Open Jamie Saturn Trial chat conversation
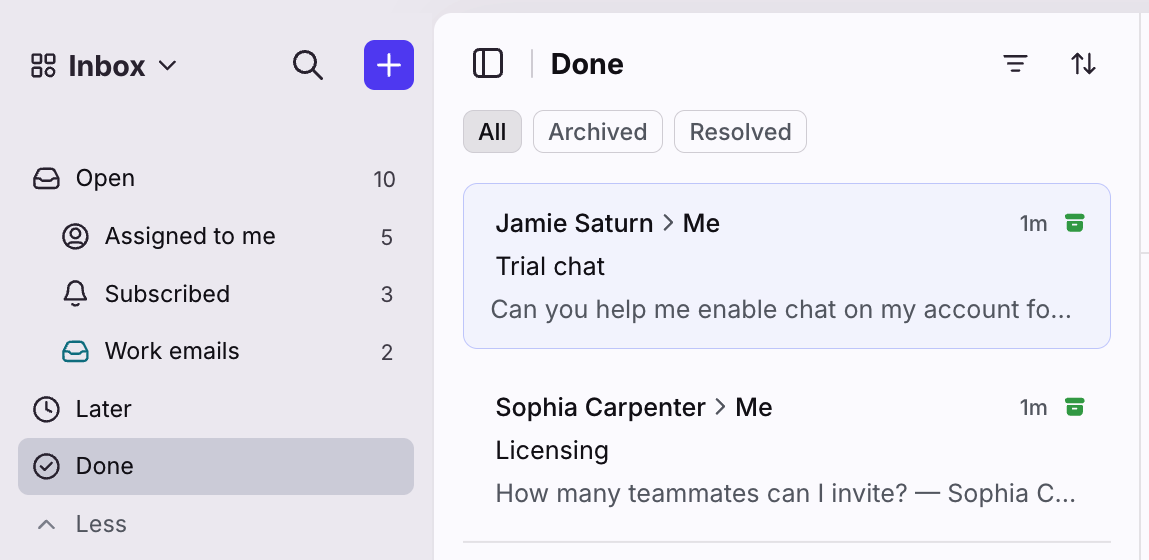This screenshot has height=560, width=1149. [787, 266]
